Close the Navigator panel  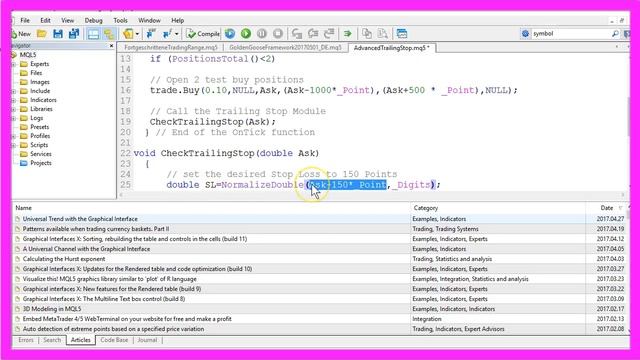coord(111,46)
